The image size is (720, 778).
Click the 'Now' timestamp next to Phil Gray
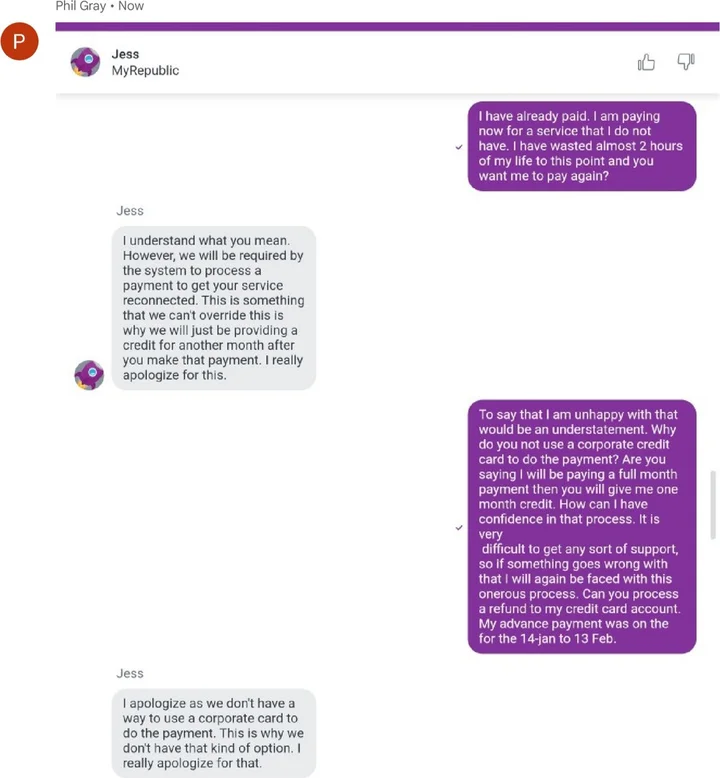pos(131,6)
